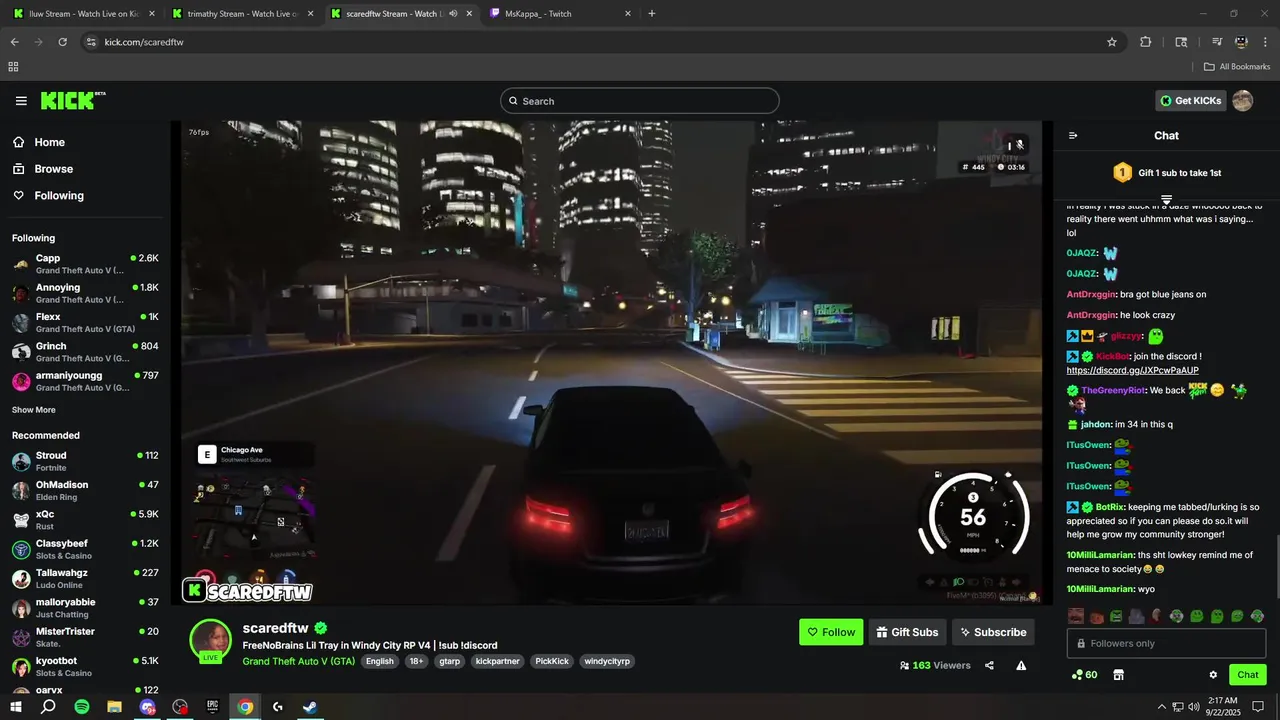Open Grand Theft Auto V category link
Image resolution: width=1280 pixels, height=720 pixels.
click(x=298, y=661)
